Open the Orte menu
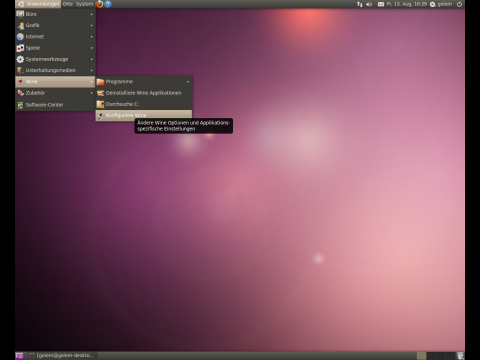The image size is (480, 360). coord(68,4)
